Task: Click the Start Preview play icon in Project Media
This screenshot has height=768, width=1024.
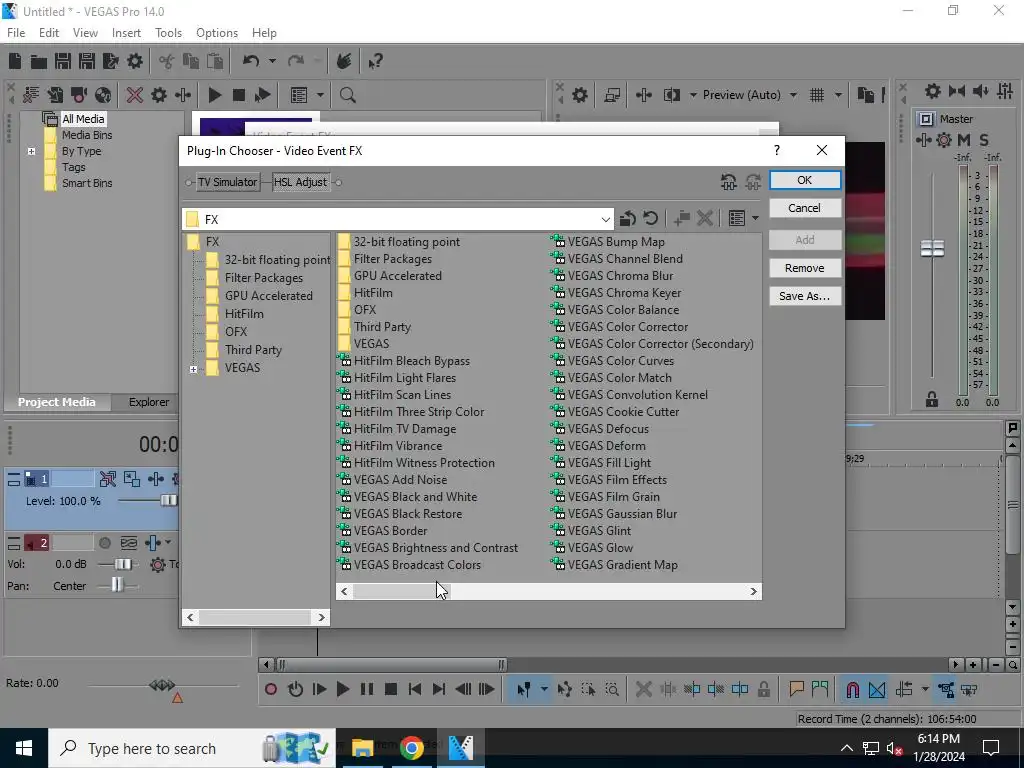Action: point(214,95)
